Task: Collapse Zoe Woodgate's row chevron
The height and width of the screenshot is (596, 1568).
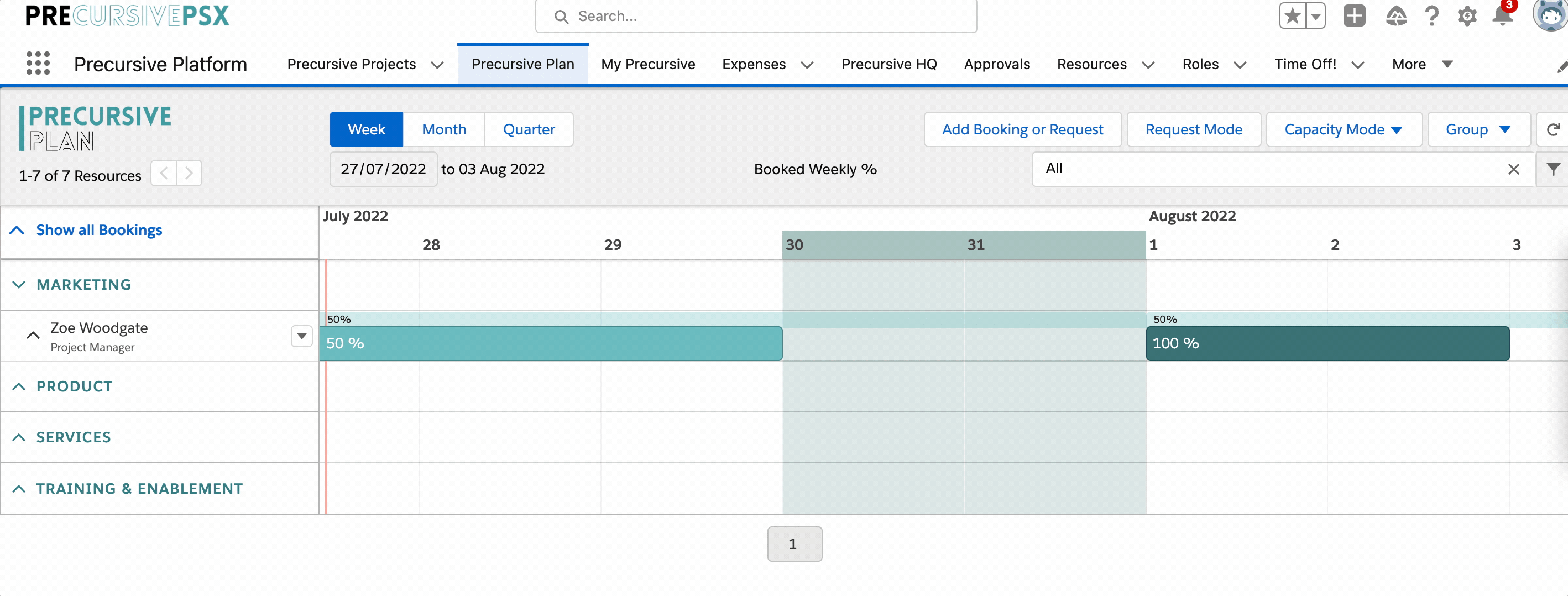Action: pyautogui.click(x=33, y=336)
